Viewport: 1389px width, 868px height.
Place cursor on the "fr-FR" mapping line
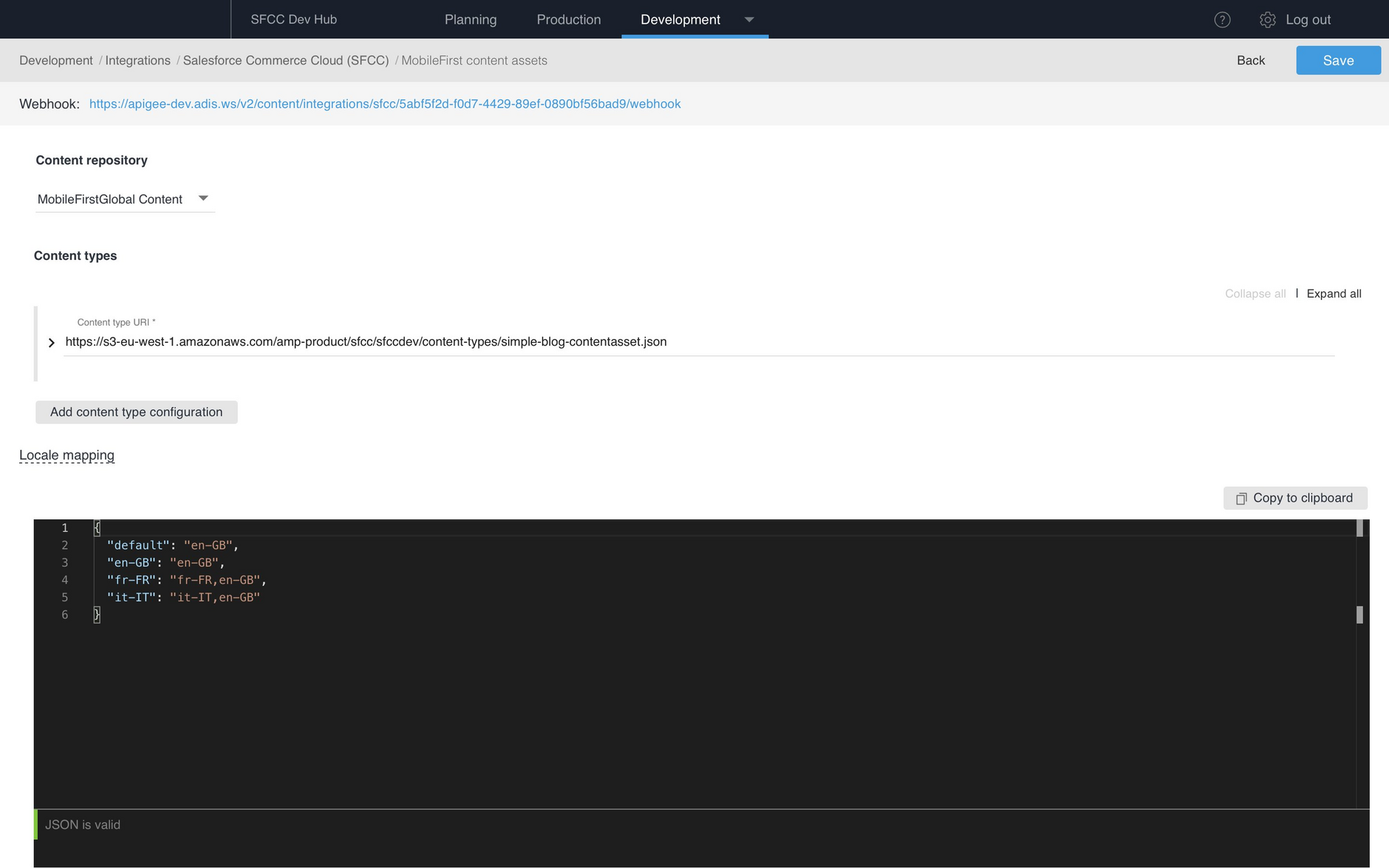pyautogui.click(x=186, y=580)
